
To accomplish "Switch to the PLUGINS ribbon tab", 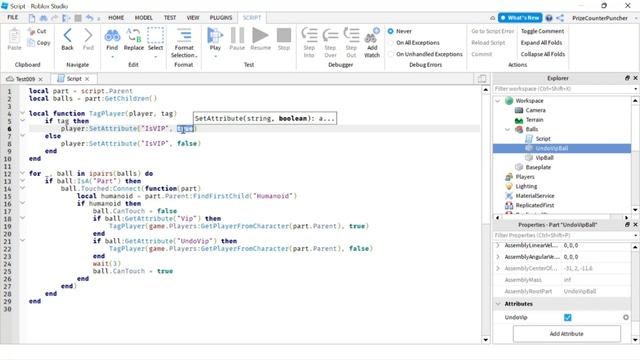I will point(221,18).
